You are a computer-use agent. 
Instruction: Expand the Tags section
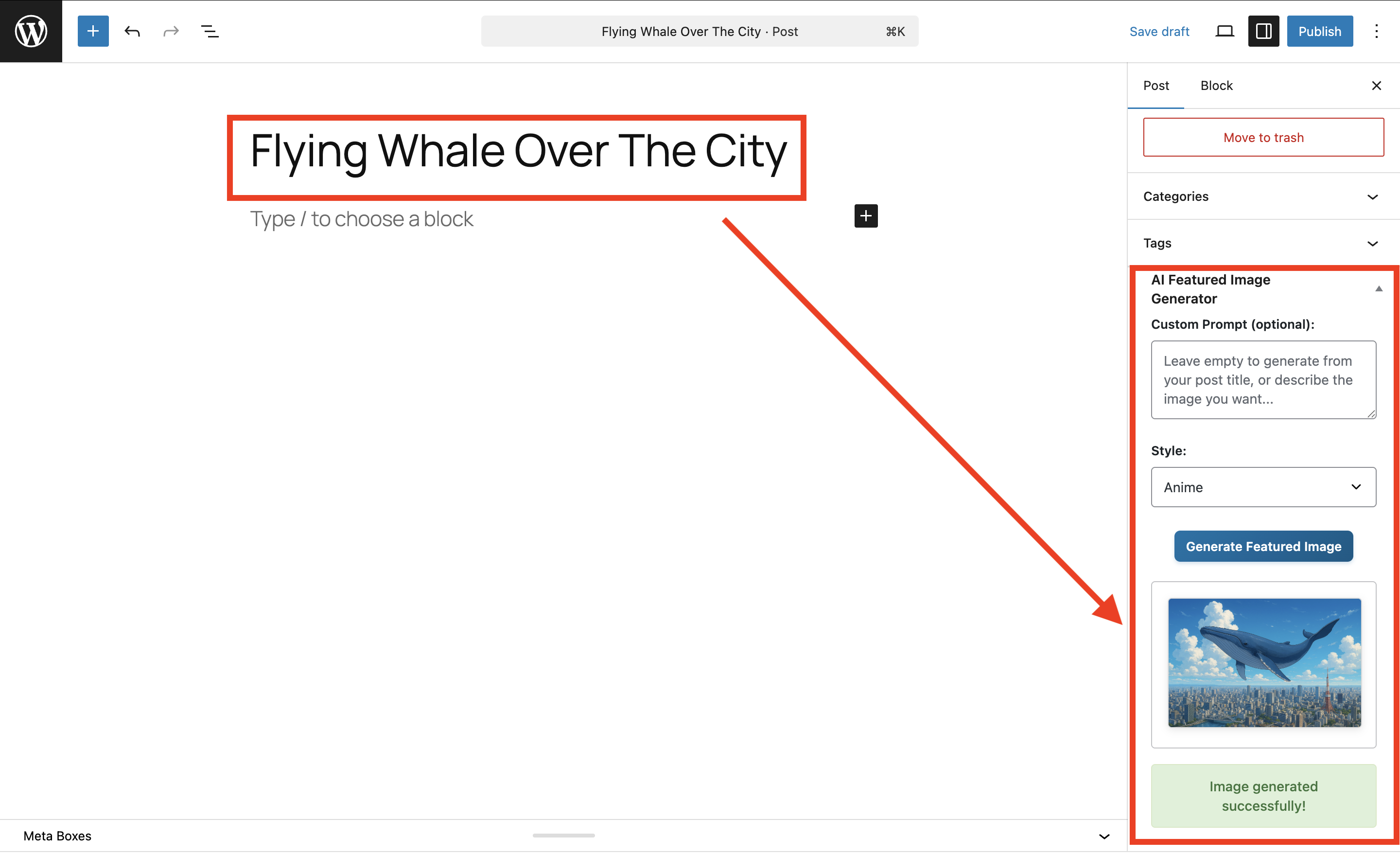point(1372,243)
